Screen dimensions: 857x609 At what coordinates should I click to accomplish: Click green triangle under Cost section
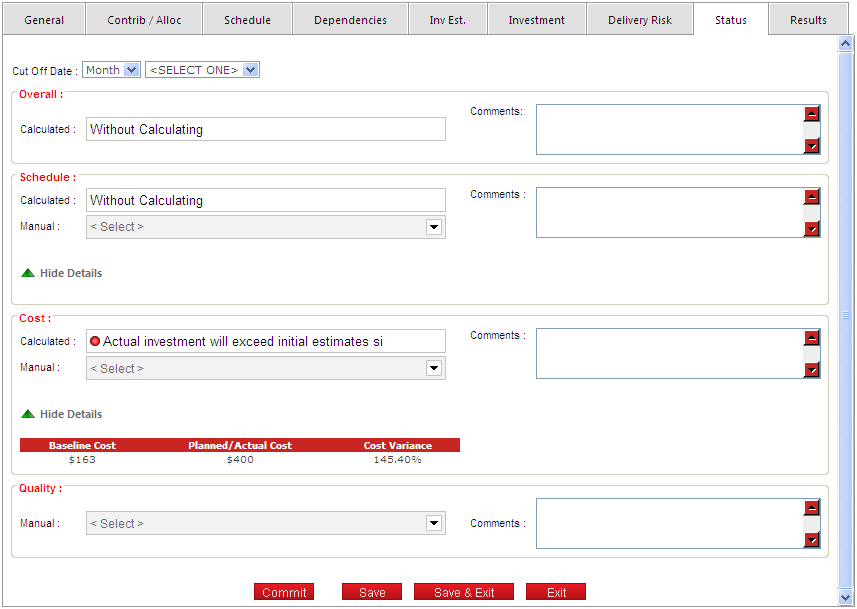pyautogui.click(x=28, y=414)
